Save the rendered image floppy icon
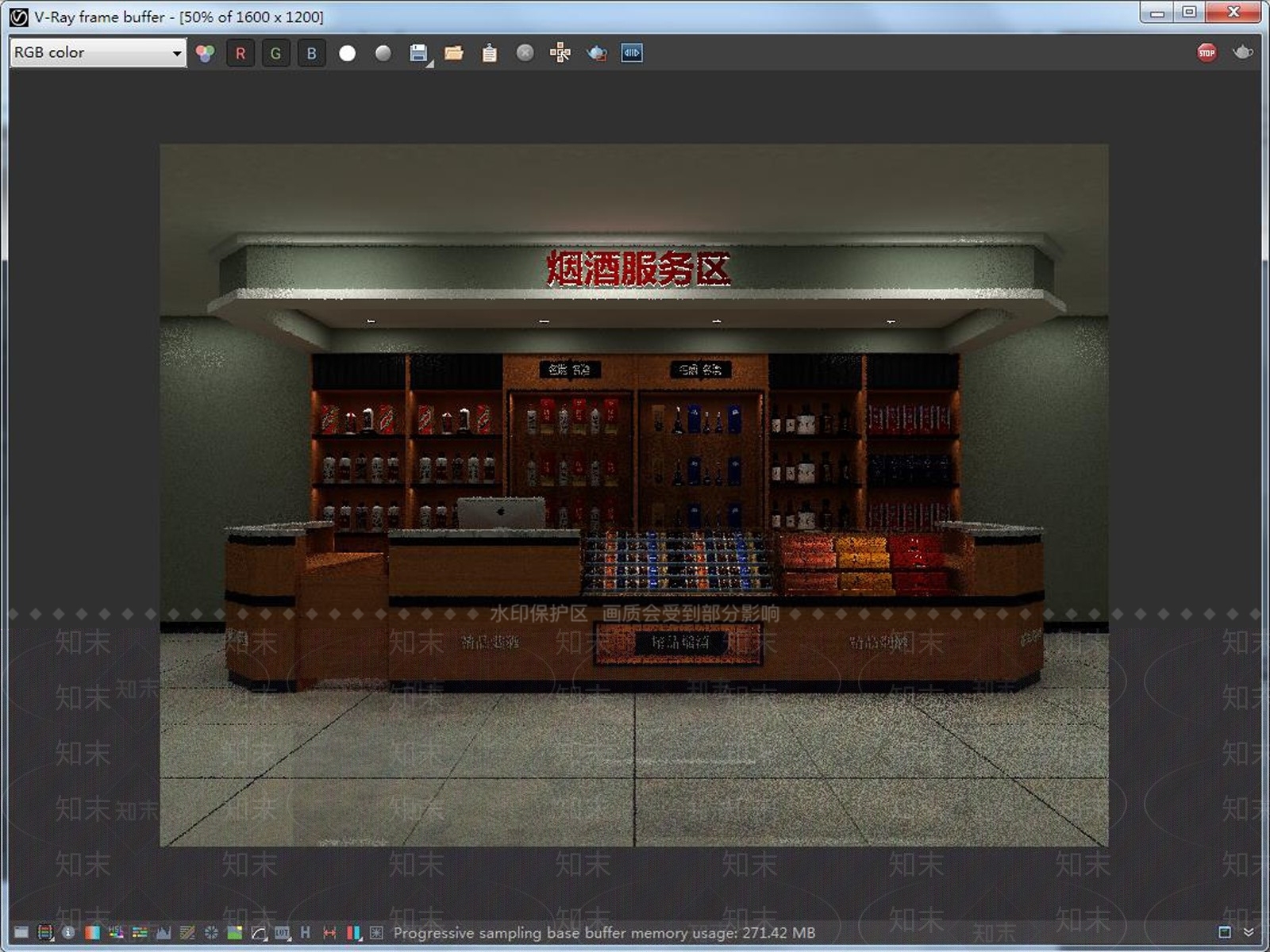Viewport: 1270px width, 952px height. pos(418,53)
